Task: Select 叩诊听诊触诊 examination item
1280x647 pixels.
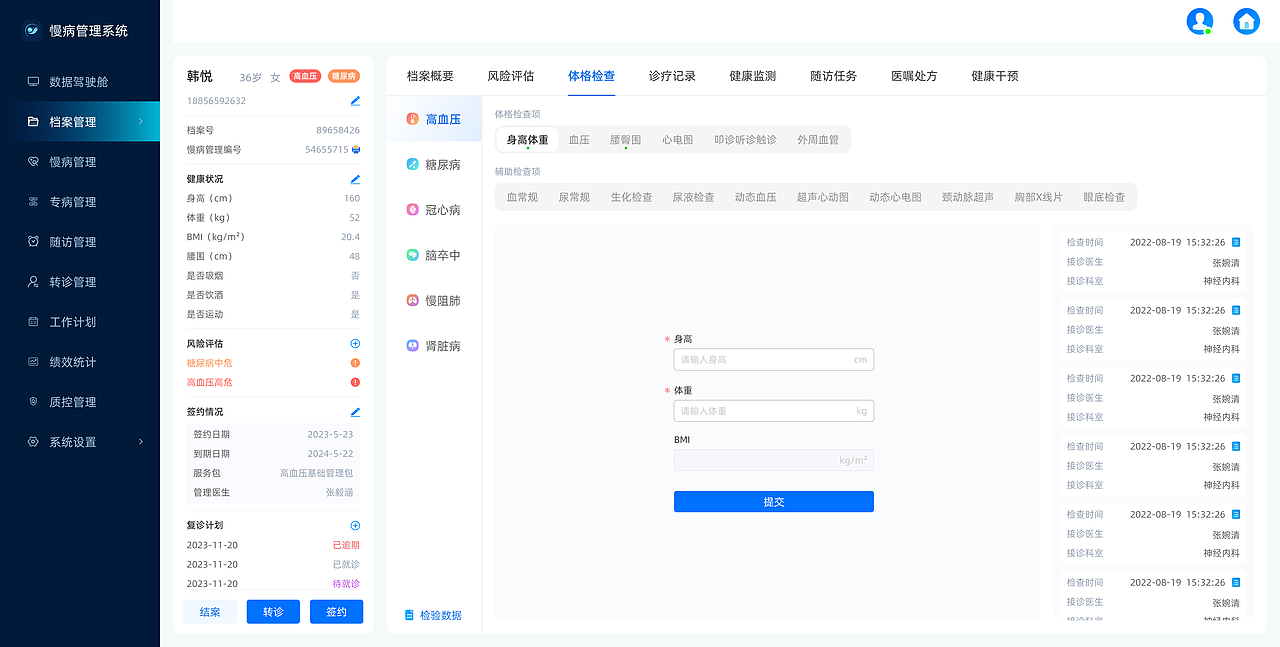Action: point(745,140)
